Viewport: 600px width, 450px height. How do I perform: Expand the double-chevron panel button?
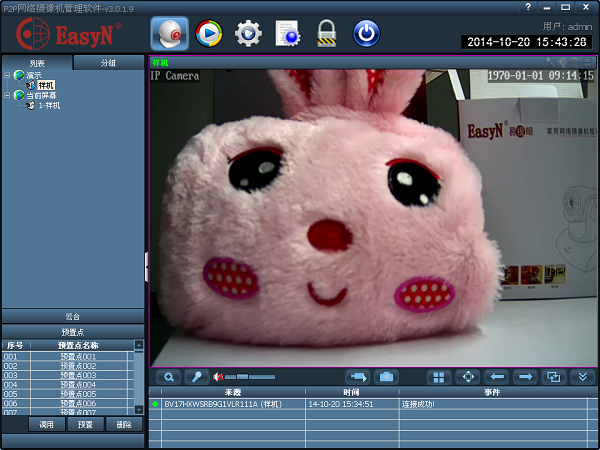pos(584,377)
